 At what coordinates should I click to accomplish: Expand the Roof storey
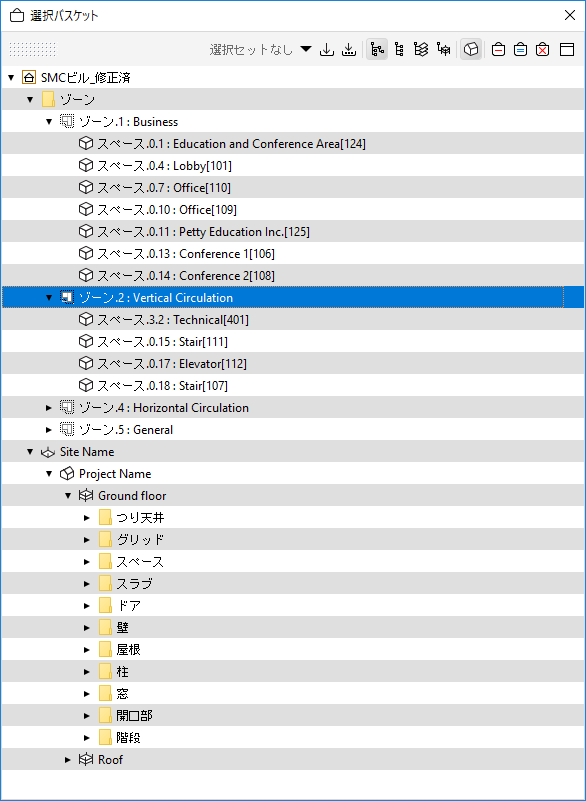point(68,760)
